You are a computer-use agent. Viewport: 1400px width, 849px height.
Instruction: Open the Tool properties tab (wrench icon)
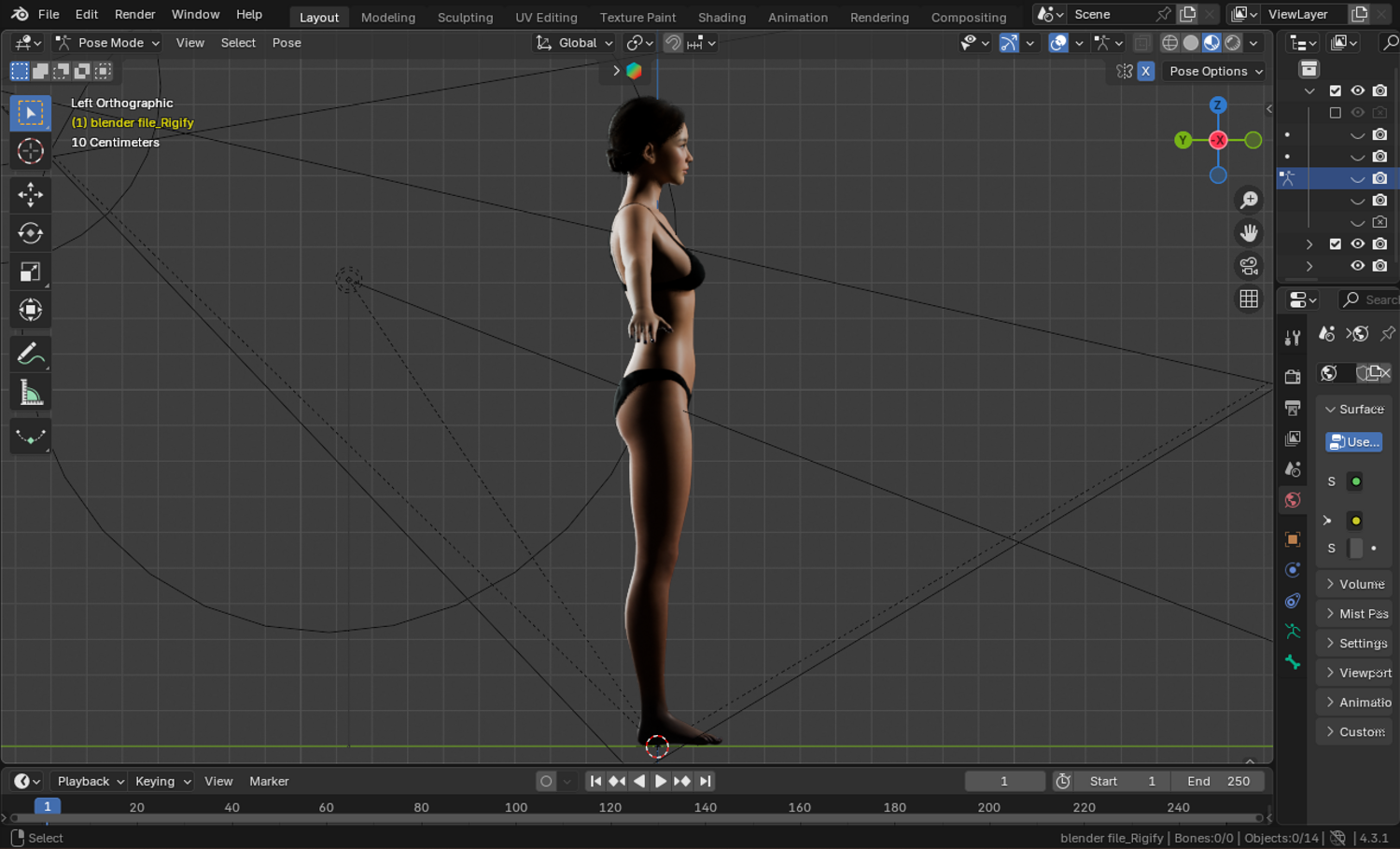click(1293, 338)
